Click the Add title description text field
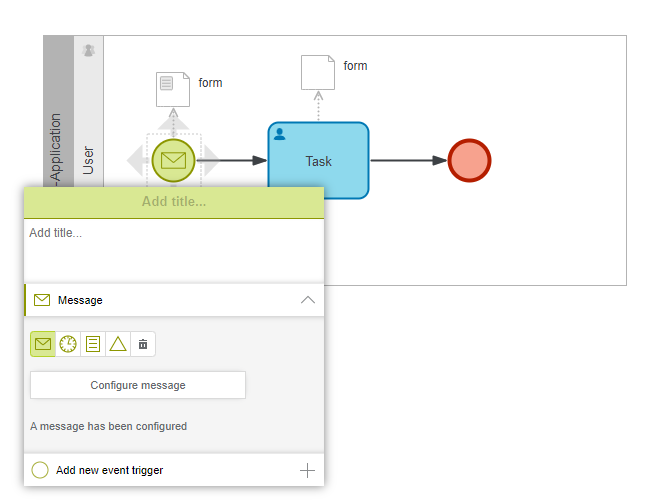This screenshot has height=504, width=656. pyautogui.click(x=174, y=248)
